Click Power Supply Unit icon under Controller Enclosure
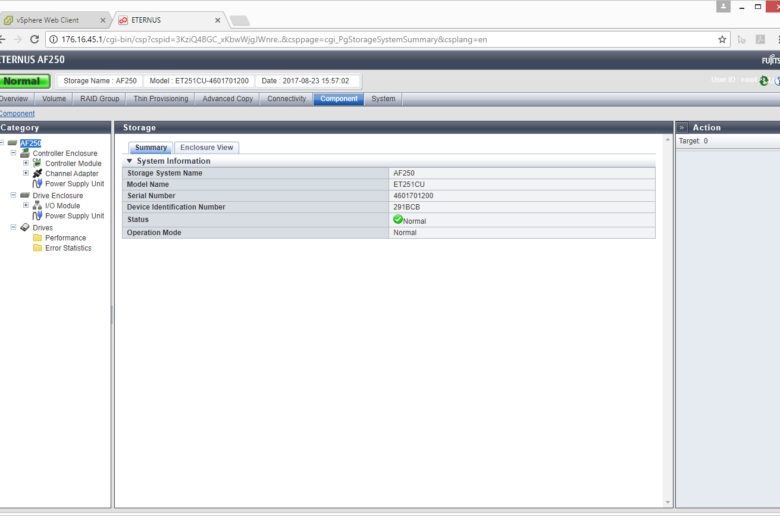 tap(37, 184)
